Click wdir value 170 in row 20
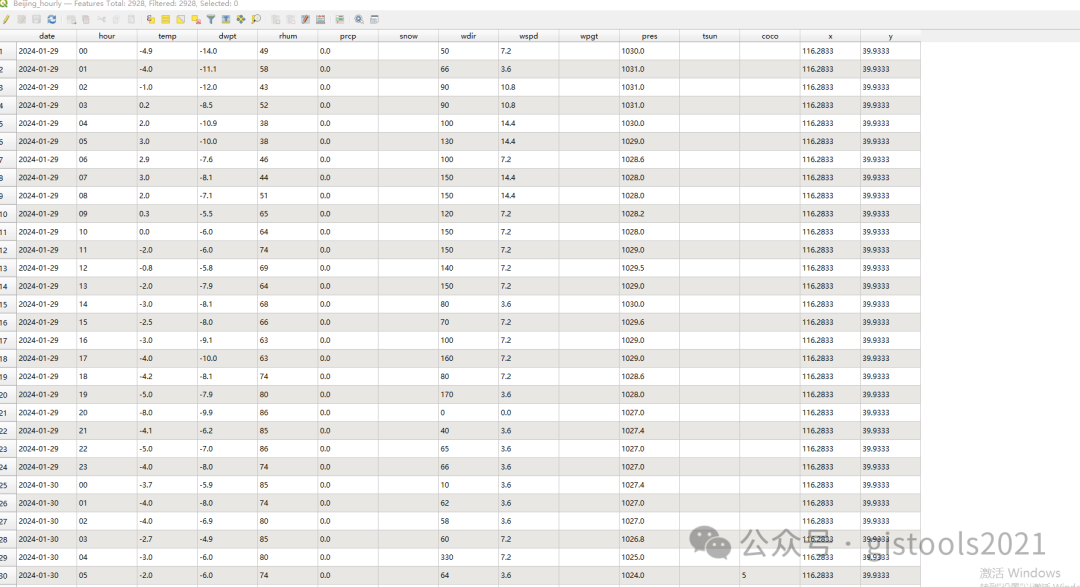1080x587 pixels. coord(447,395)
